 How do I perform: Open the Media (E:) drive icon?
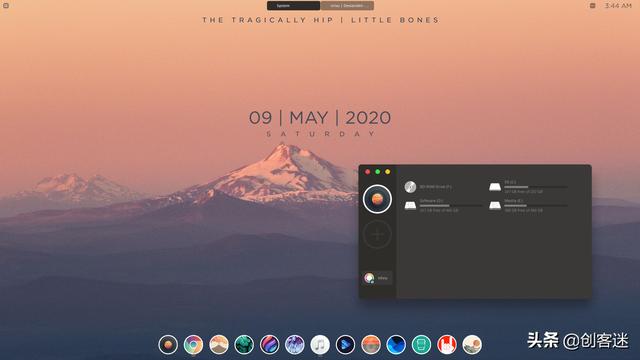click(495, 205)
